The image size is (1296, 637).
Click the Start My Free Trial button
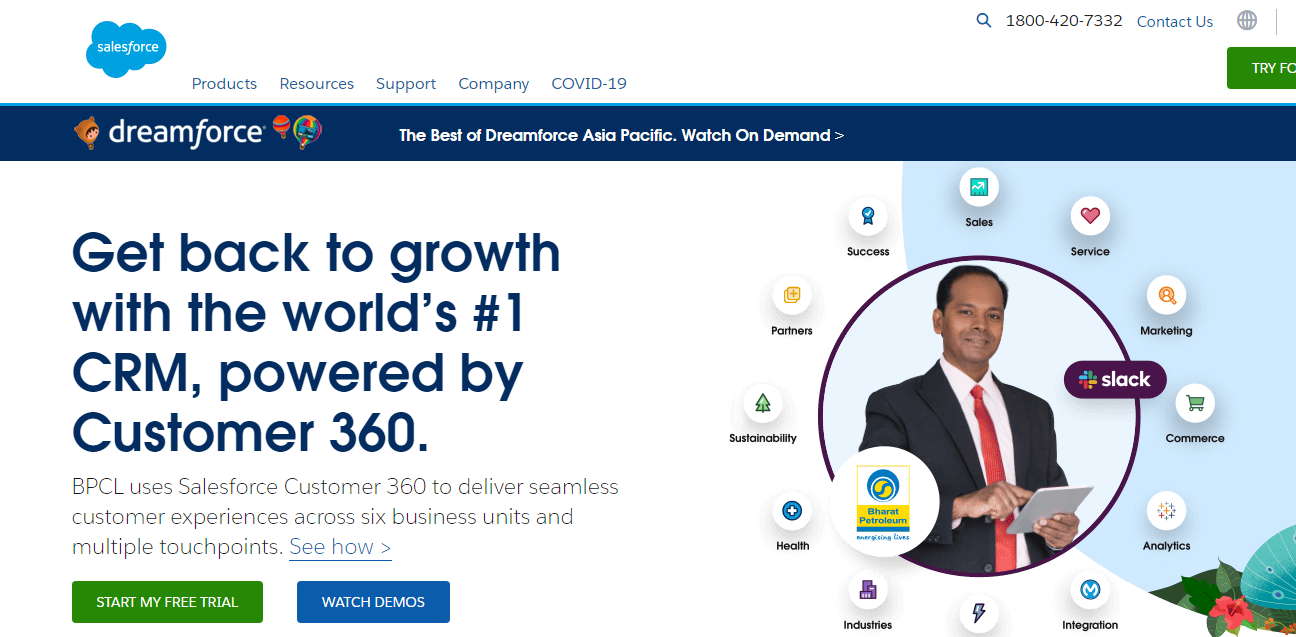pos(167,602)
